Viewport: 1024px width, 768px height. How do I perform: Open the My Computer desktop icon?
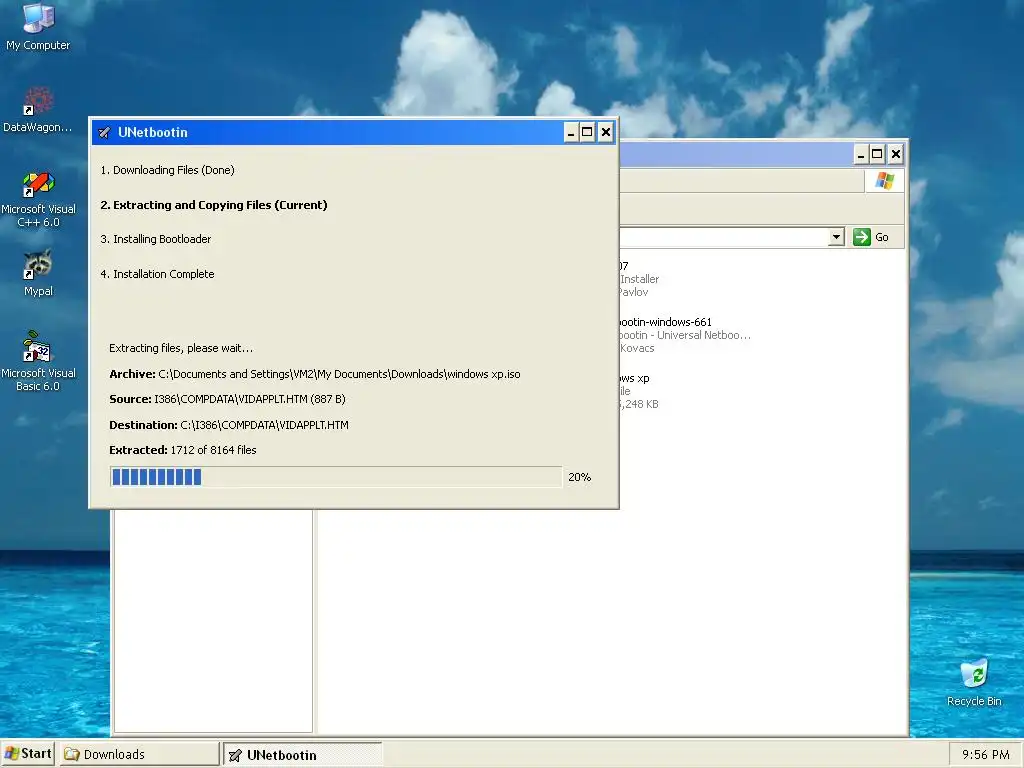point(38,26)
